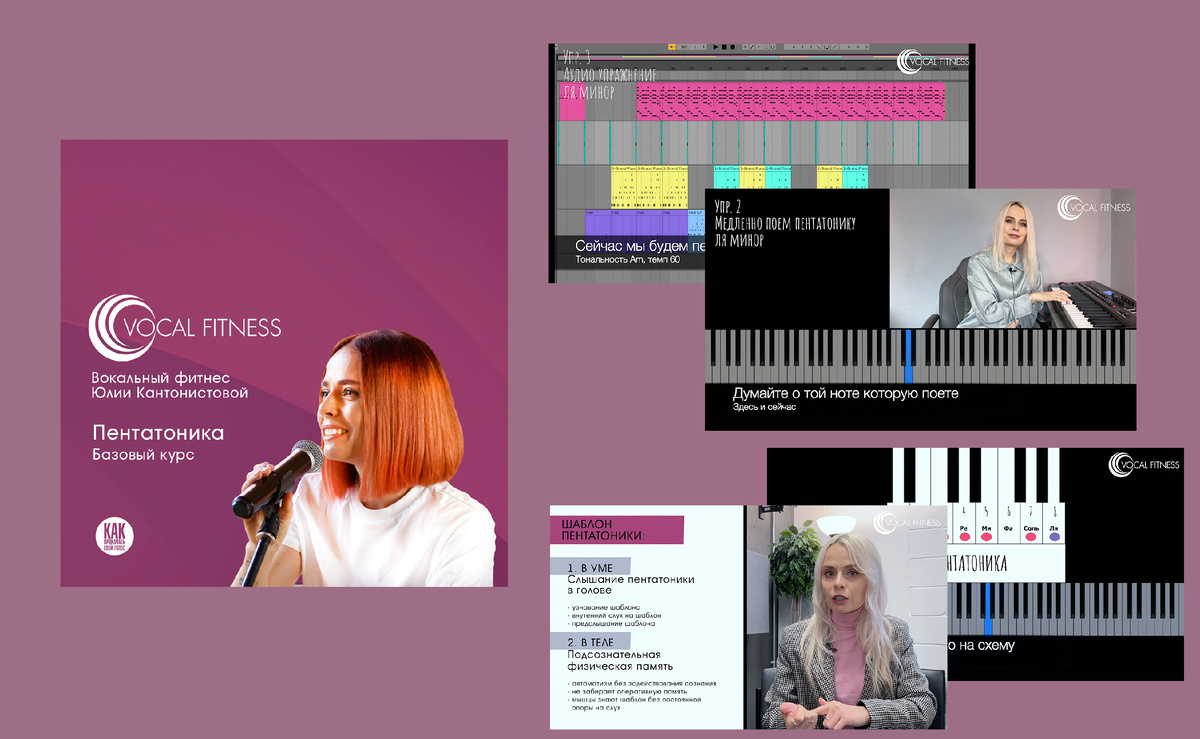This screenshot has width=1200, height=739.
Task: Click the 'Аудио упражнение' heading
Action: click(610, 75)
